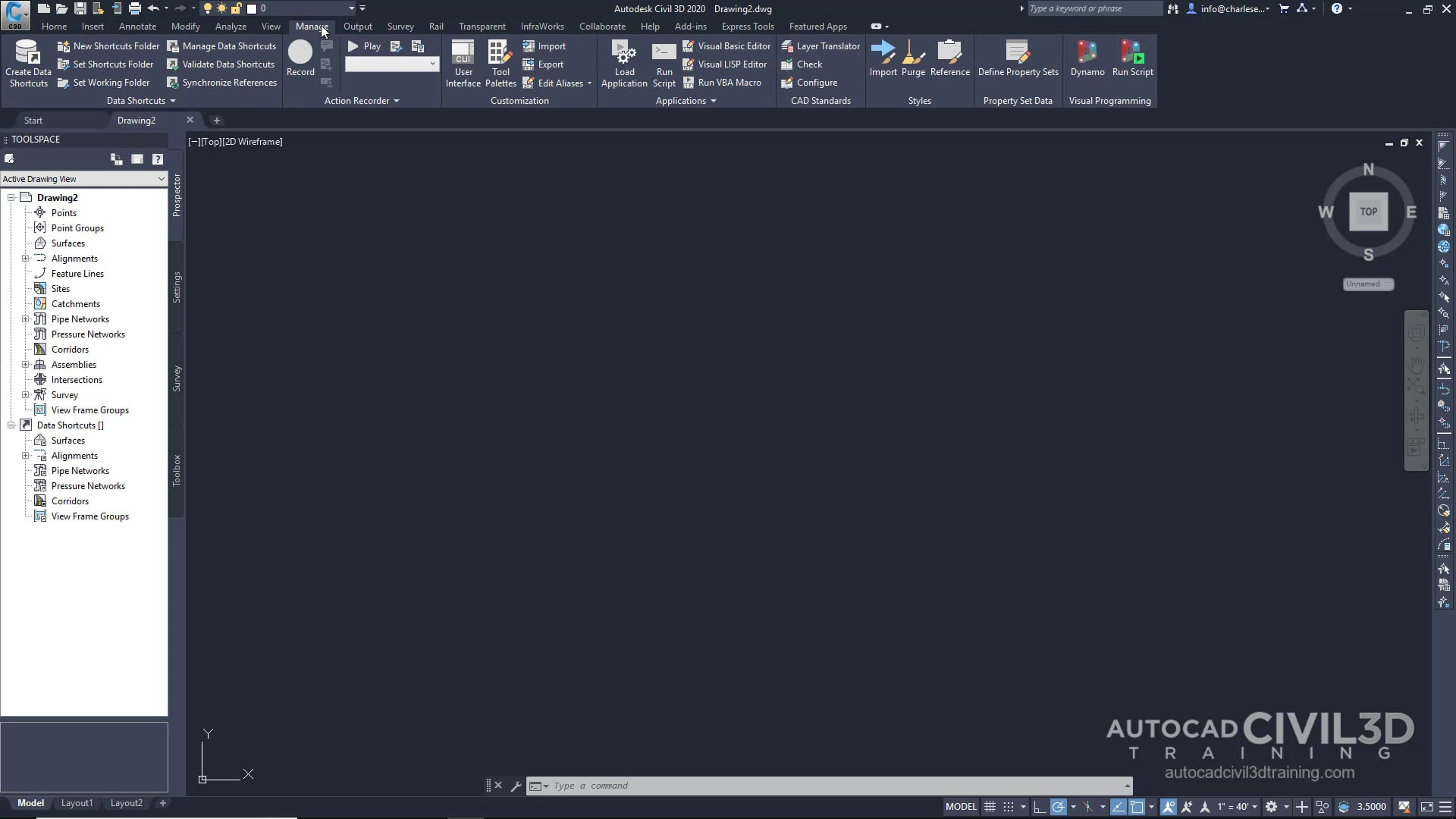Image resolution: width=1456 pixels, height=819 pixels.
Task: Open the Layout1 tab
Action: (77, 803)
